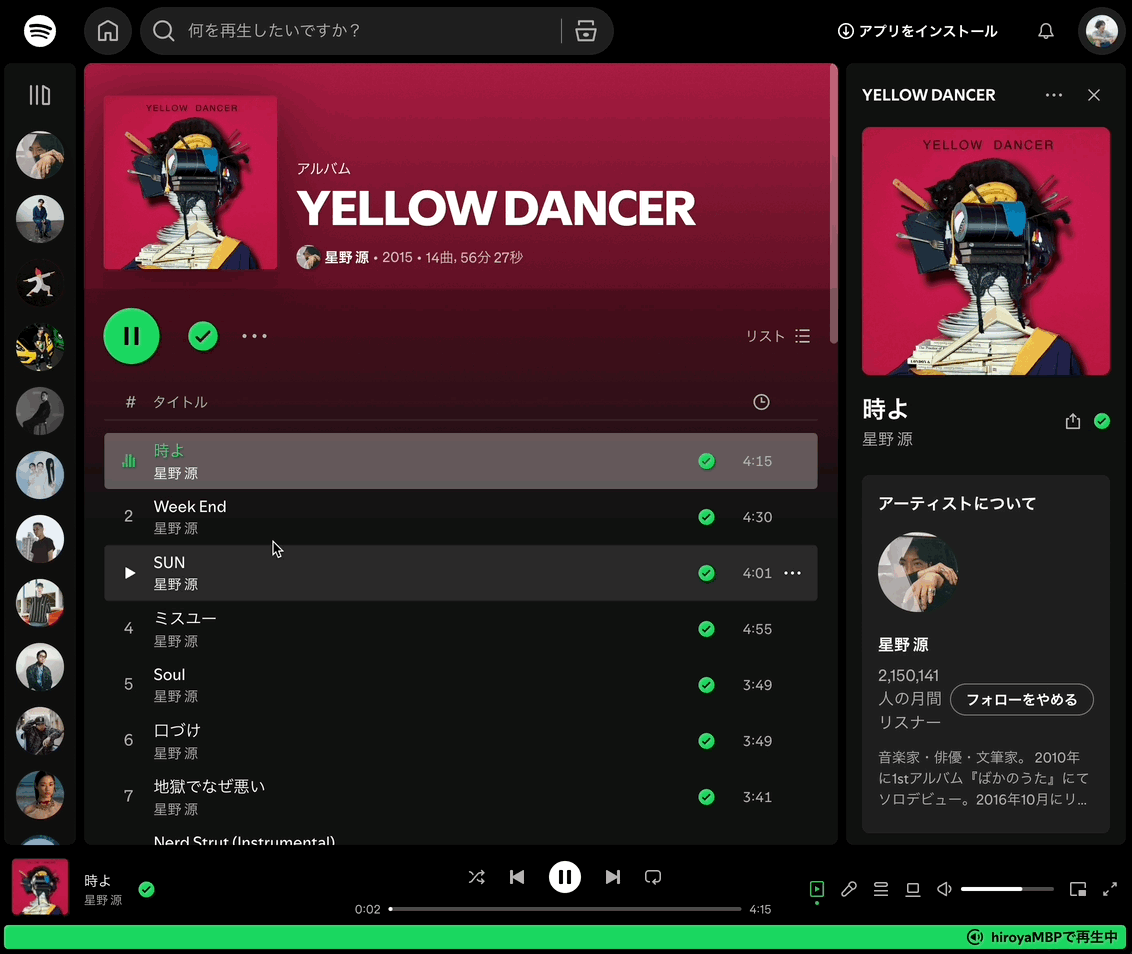Viewport: 1132px width, 954px height.
Task: Open 星野 源 artist name in about card
Action: (902, 645)
